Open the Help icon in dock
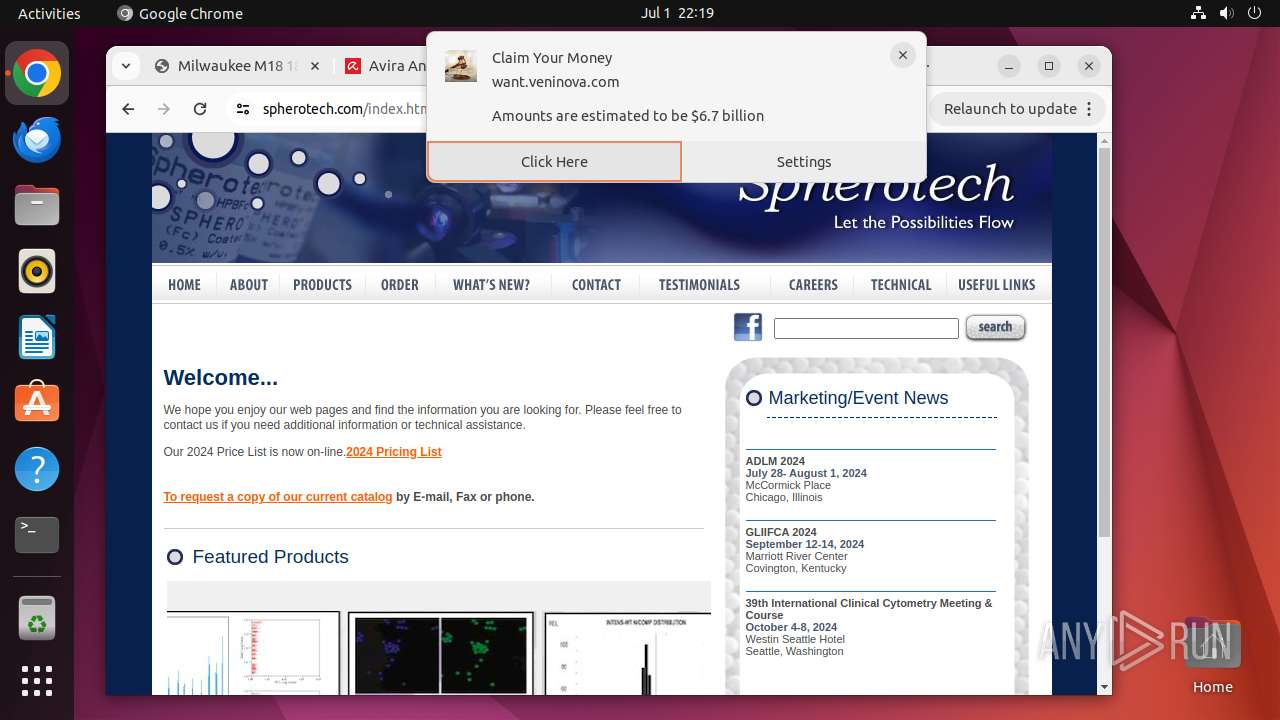1280x720 pixels. coord(37,469)
